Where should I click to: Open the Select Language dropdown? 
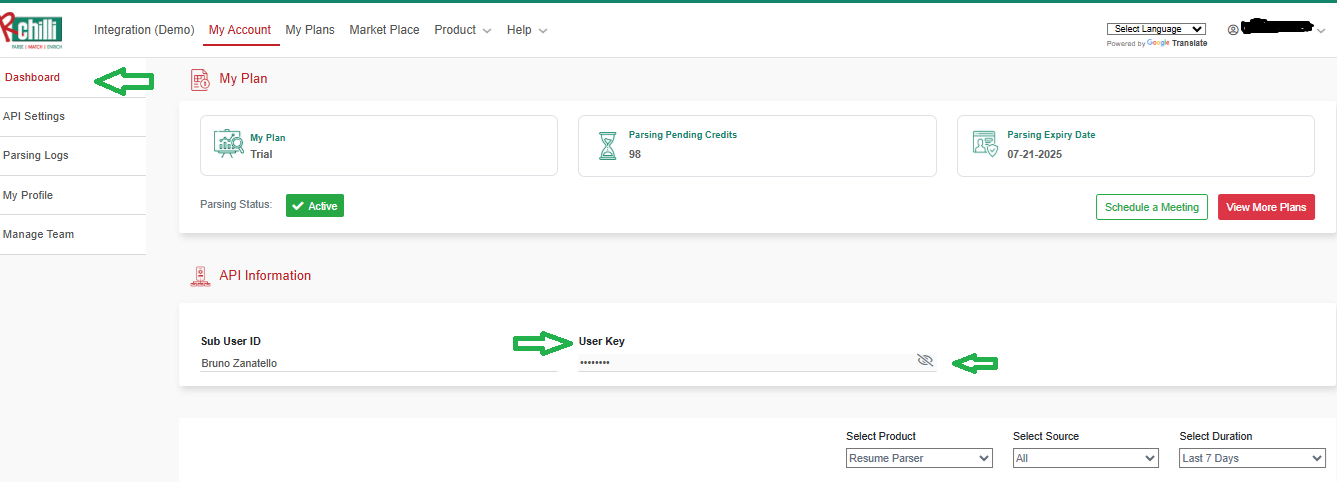coord(1157,29)
